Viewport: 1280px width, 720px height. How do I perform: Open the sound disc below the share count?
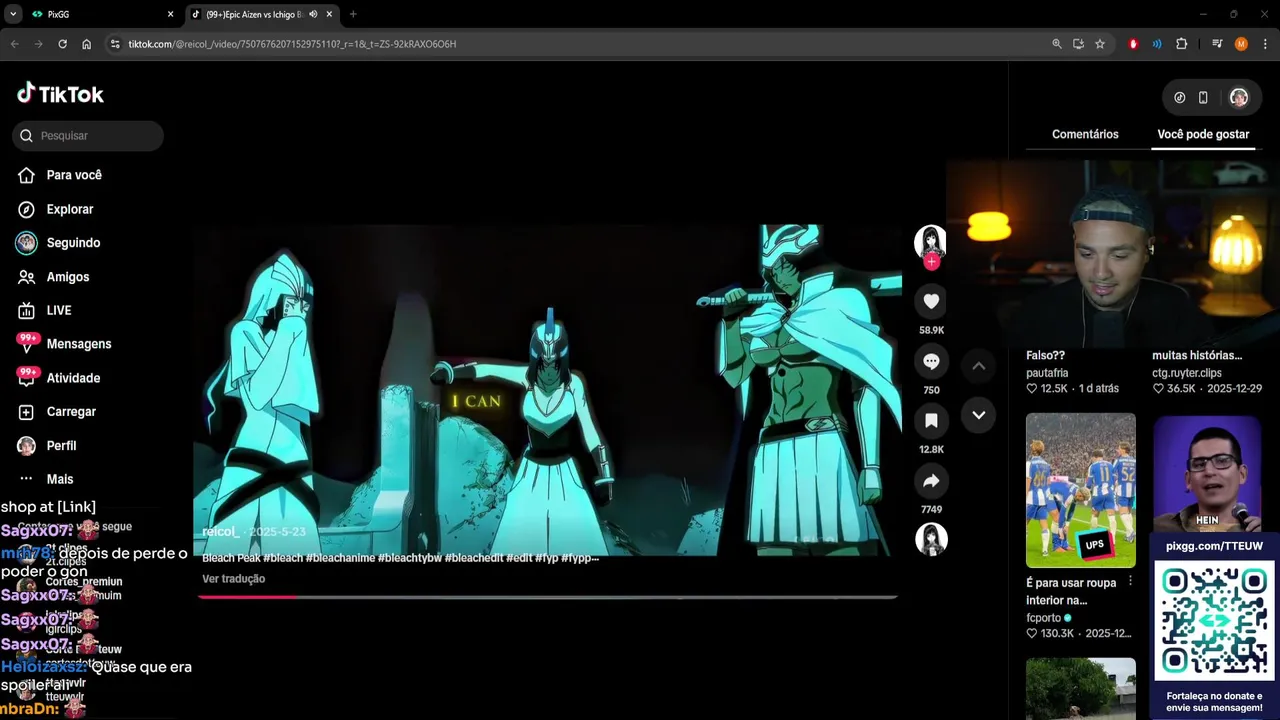click(931, 539)
